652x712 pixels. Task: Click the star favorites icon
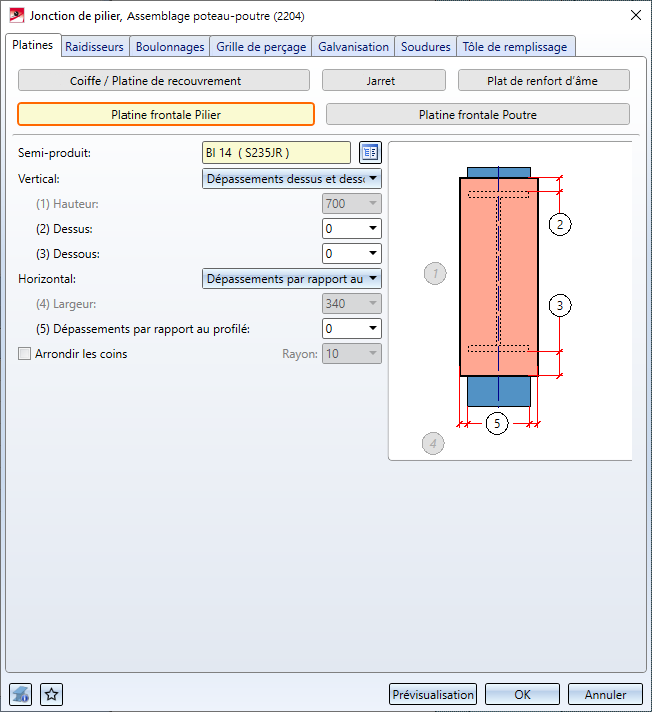coord(51,694)
